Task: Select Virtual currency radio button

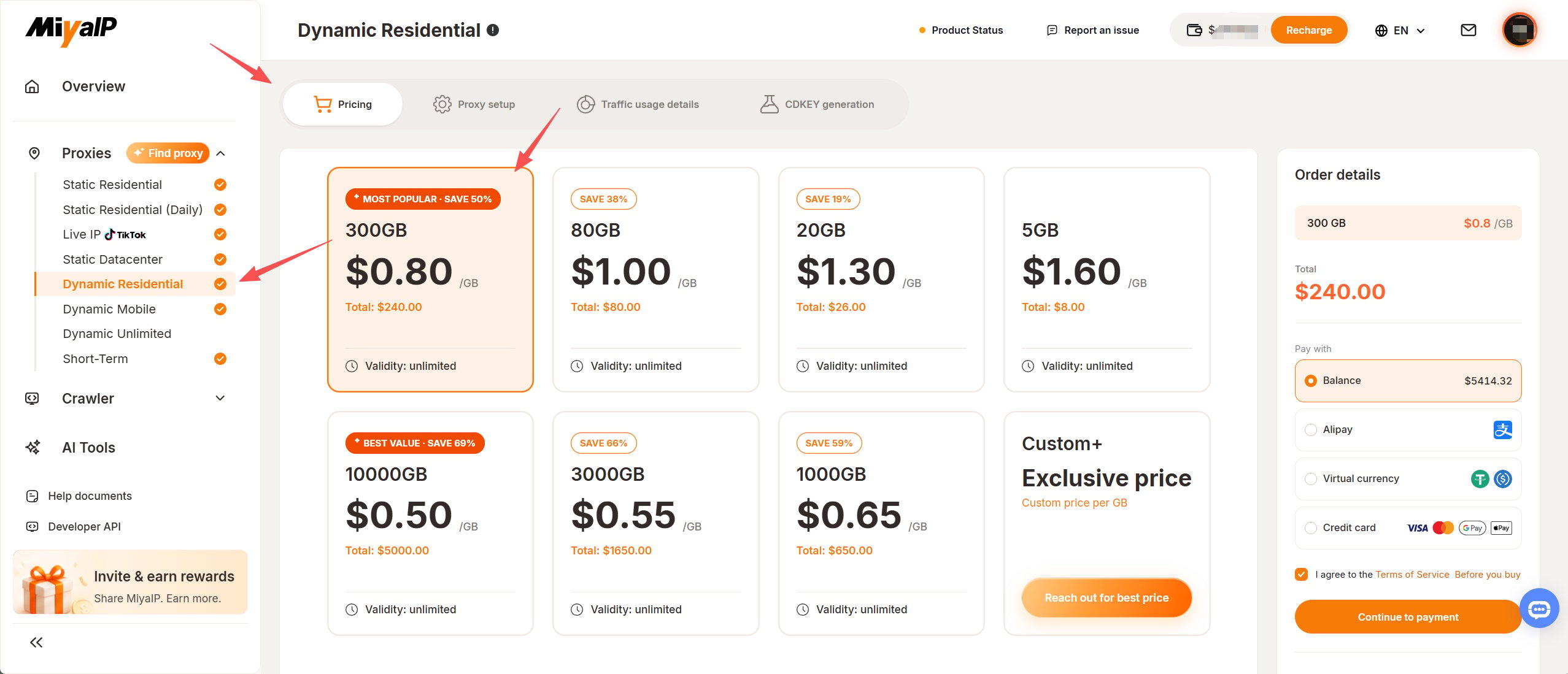Action: click(x=1311, y=479)
